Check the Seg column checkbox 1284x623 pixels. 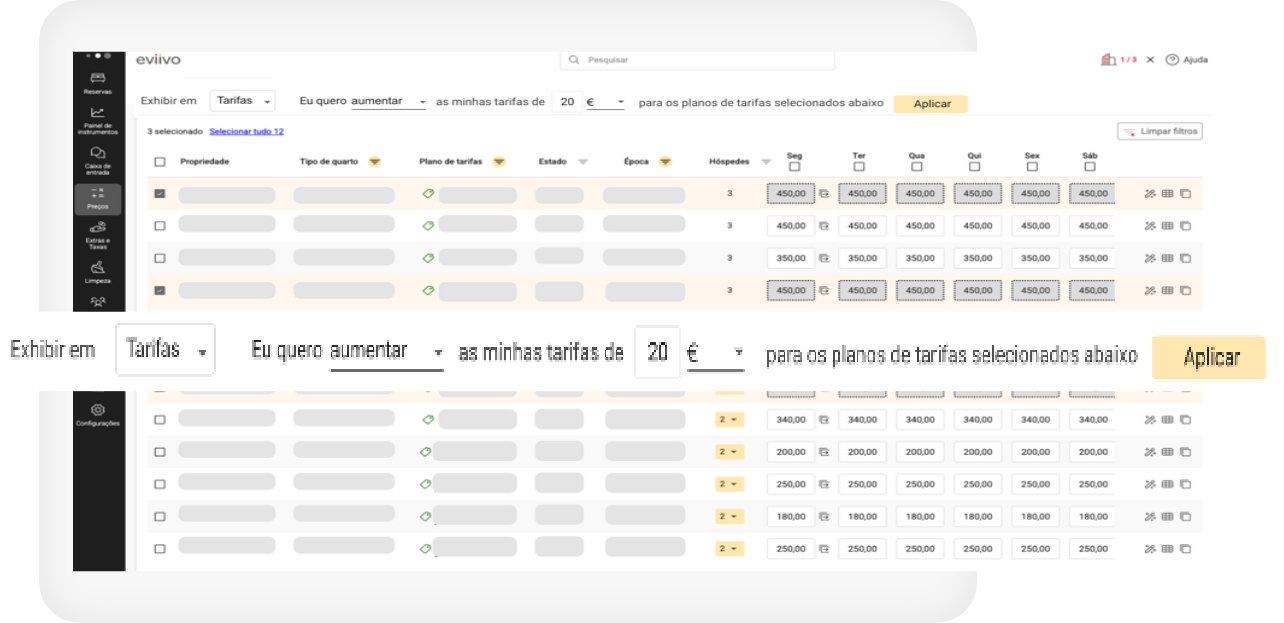click(794, 167)
